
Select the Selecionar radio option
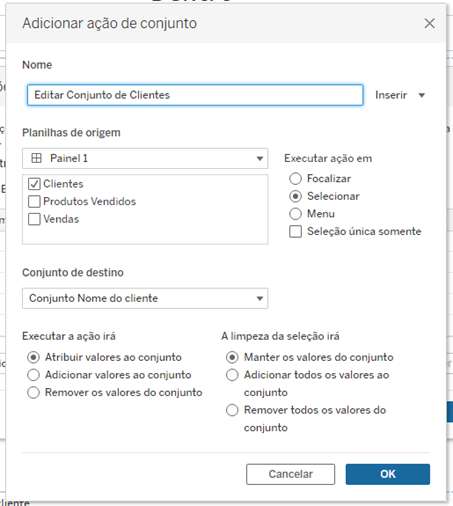295,196
